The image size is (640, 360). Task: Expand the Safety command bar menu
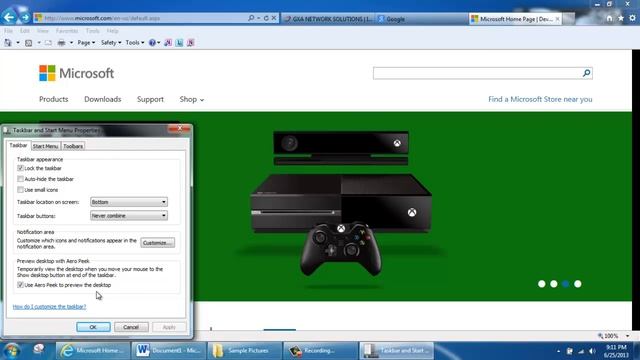pos(111,42)
